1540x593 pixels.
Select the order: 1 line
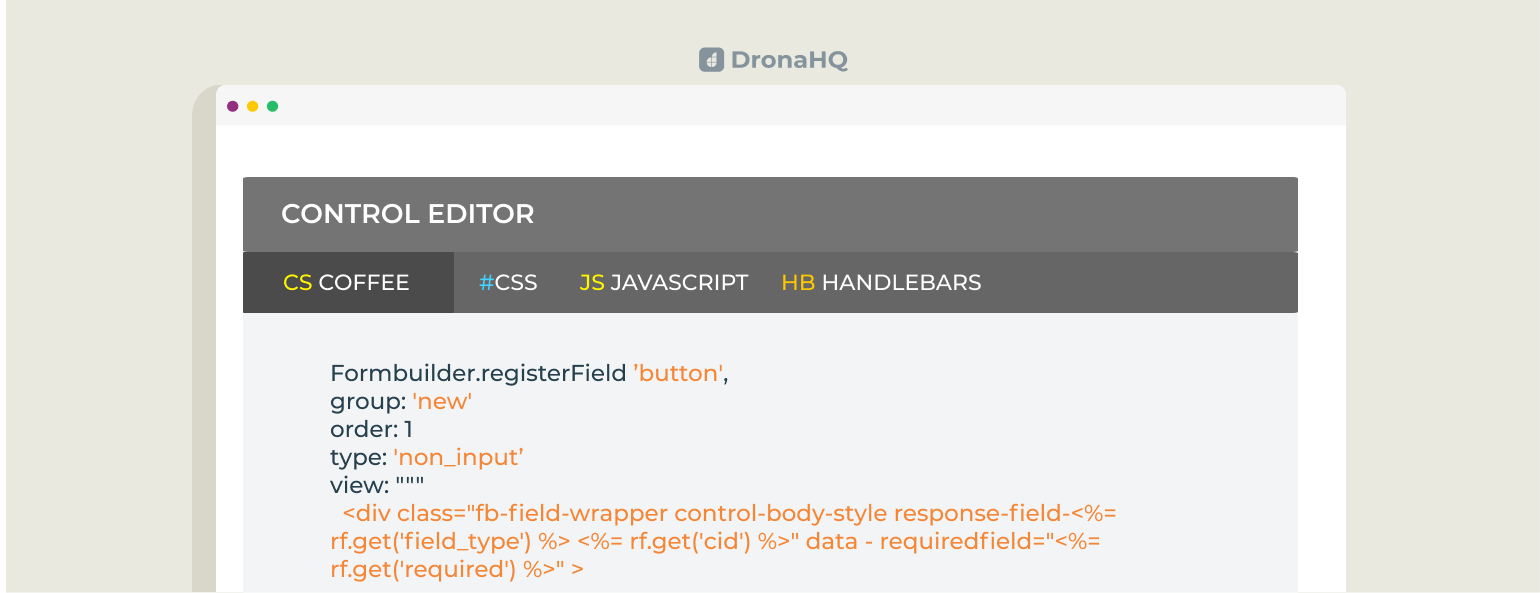tap(372, 429)
